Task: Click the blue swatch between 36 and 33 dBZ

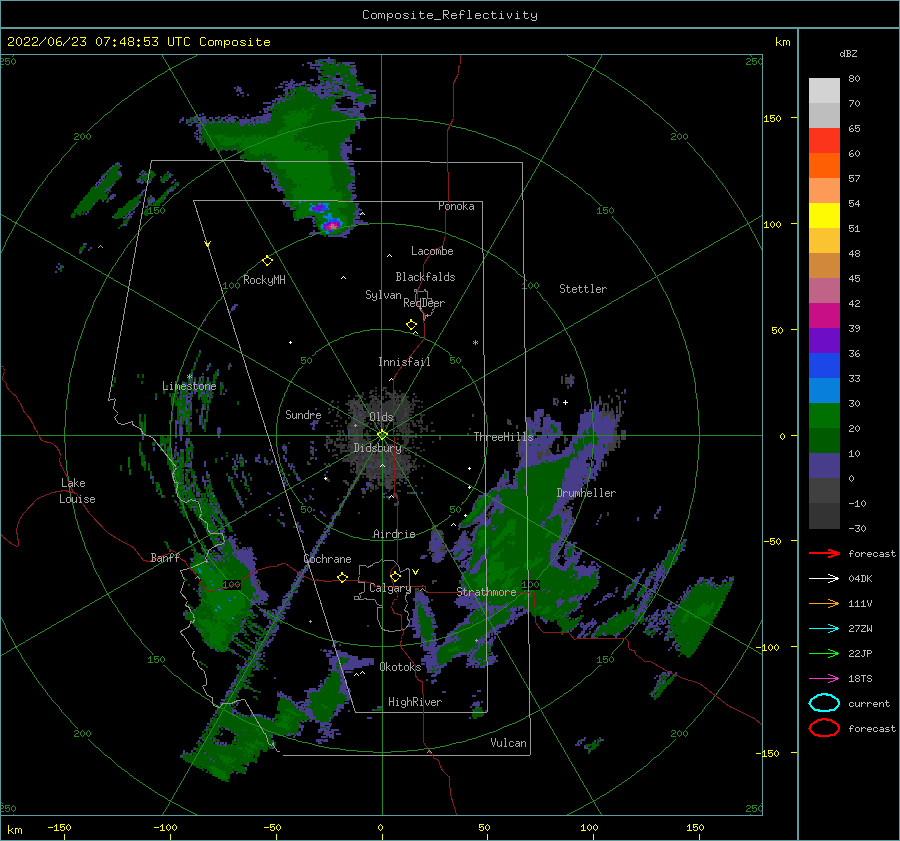Action: pyautogui.click(x=824, y=366)
